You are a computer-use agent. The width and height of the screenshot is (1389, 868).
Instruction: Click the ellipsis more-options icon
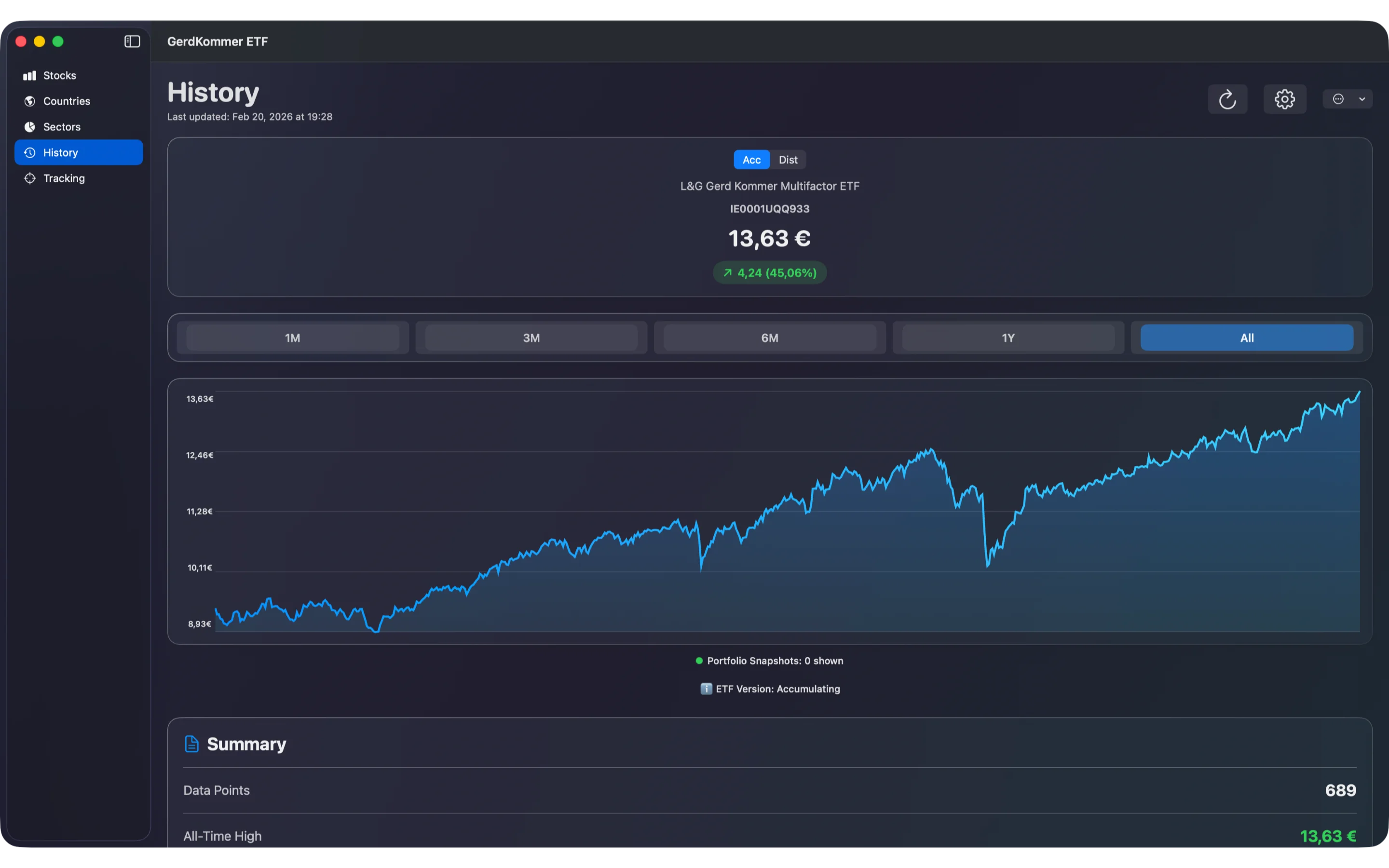point(1339,99)
